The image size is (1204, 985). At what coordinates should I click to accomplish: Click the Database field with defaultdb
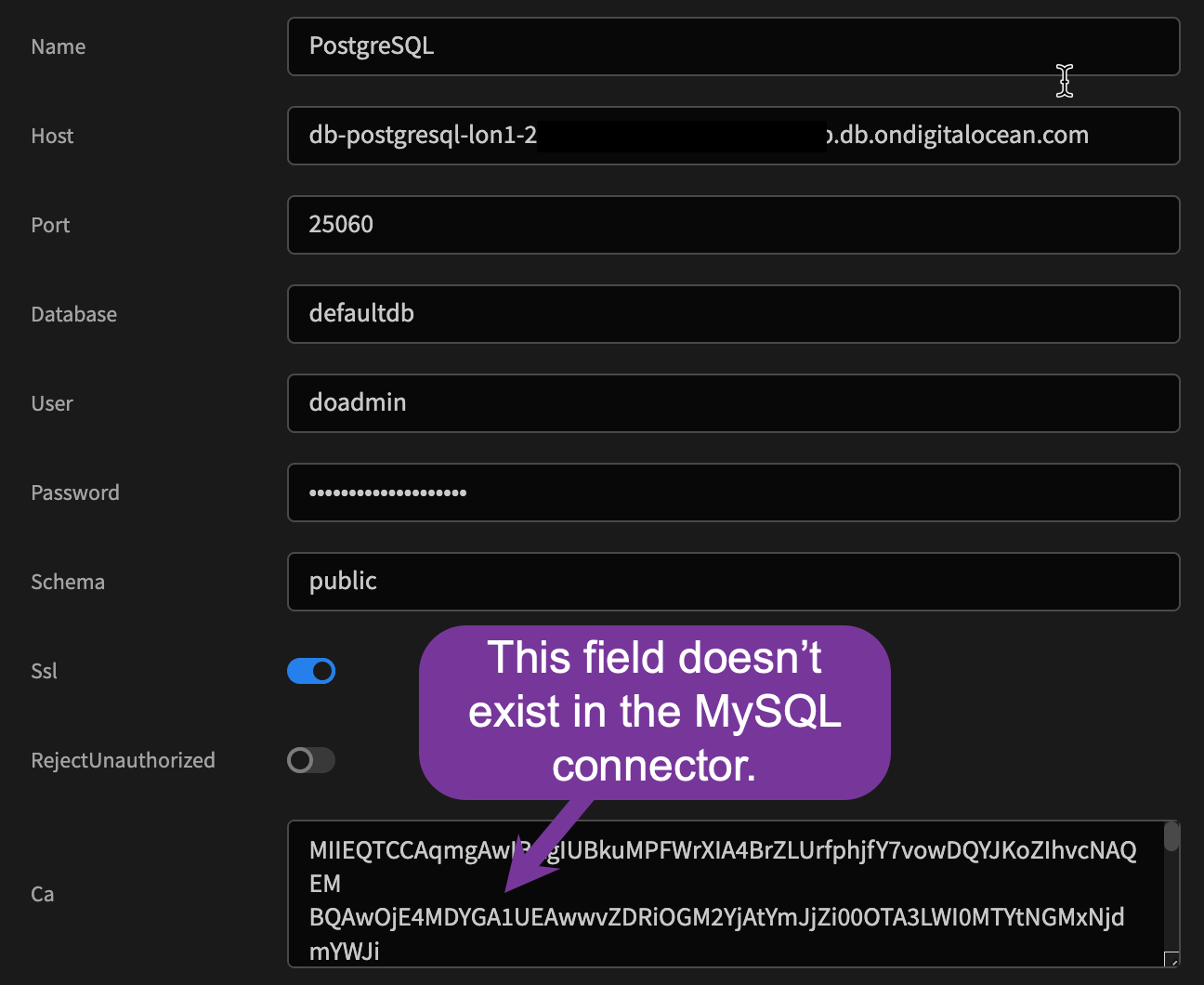[733, 314]
